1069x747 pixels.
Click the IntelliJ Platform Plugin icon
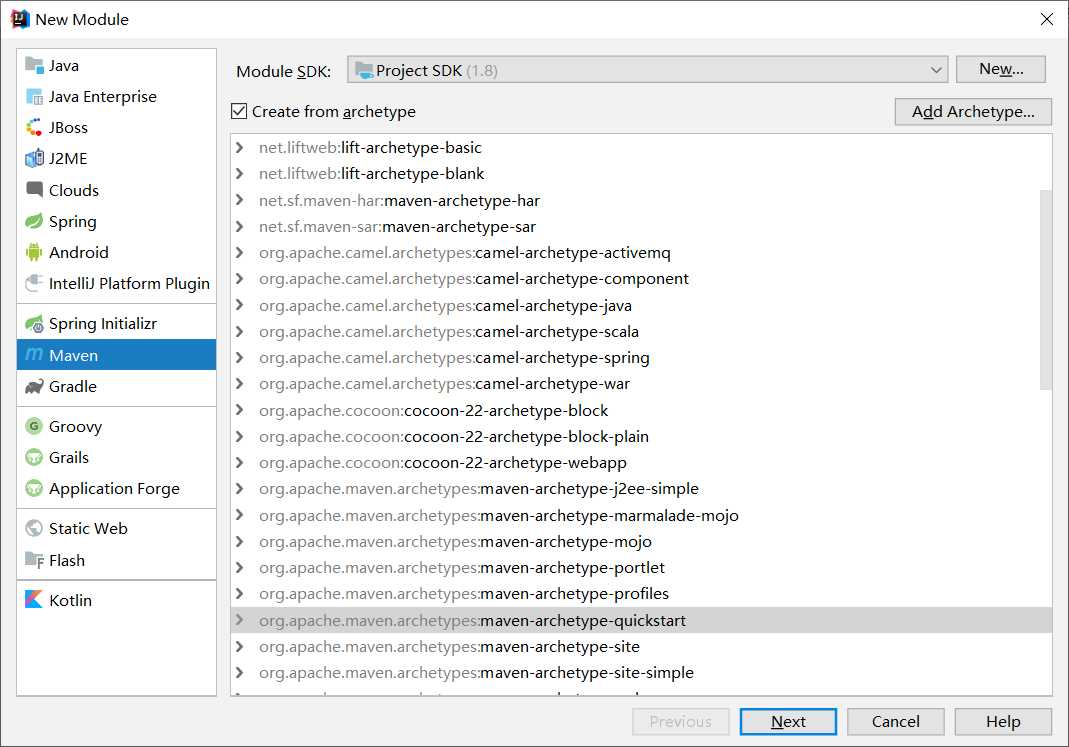pos(33,283)
